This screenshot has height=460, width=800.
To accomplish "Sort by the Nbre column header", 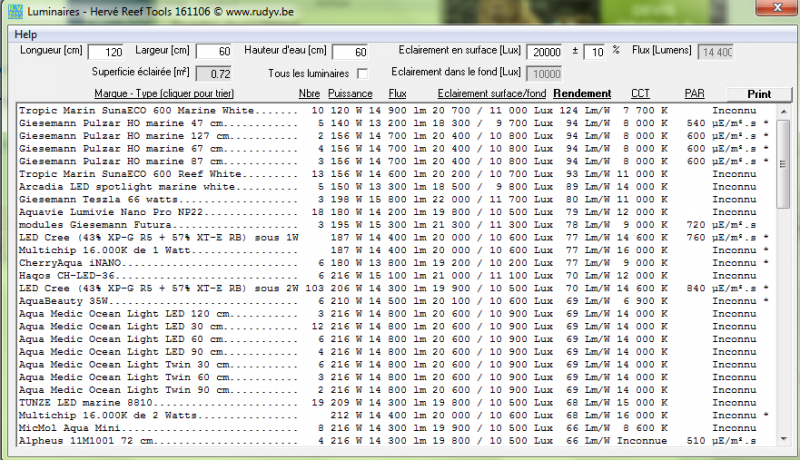I will click(x=309, y=94).
